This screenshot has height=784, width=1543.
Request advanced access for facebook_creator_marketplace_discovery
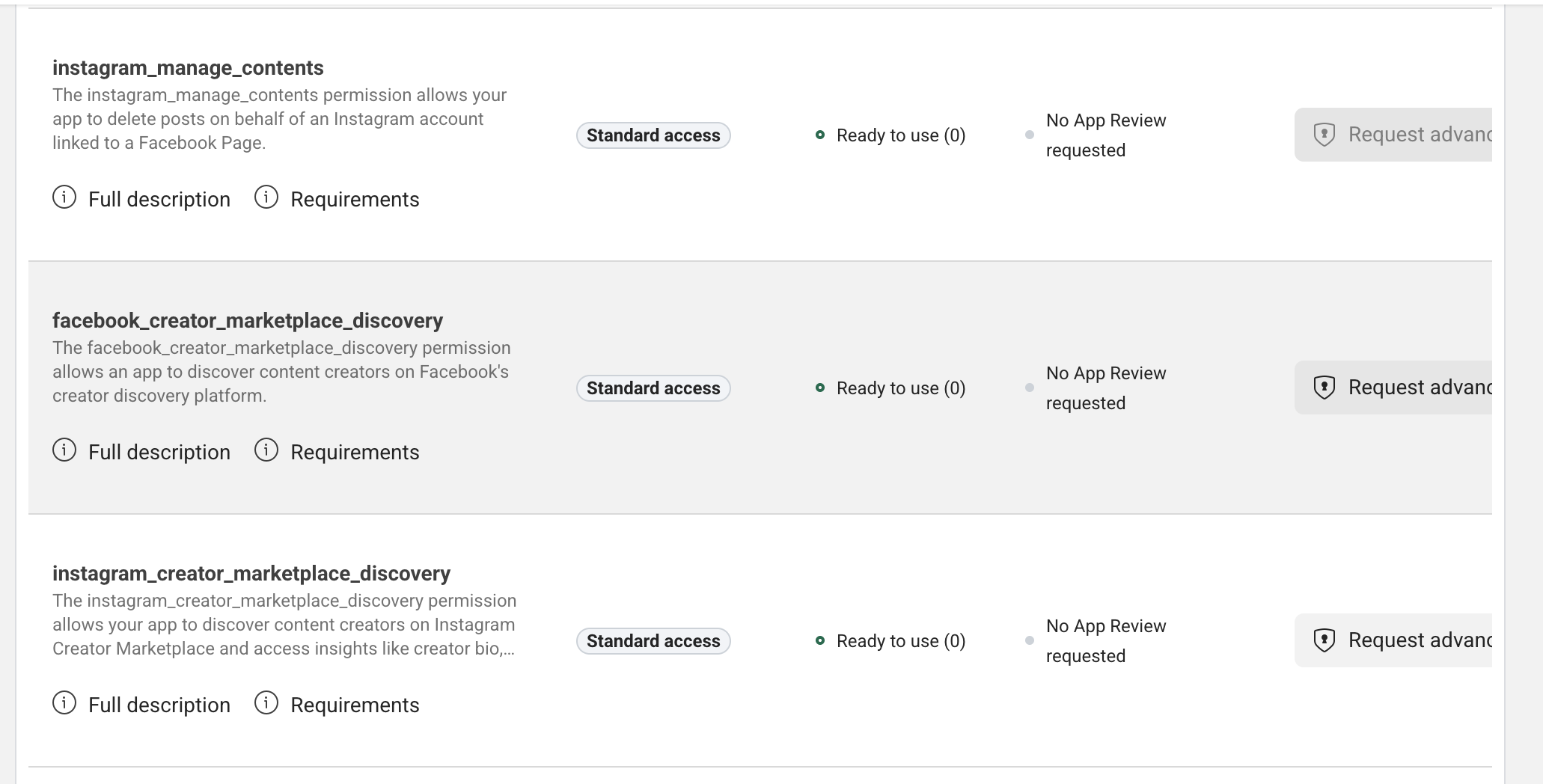tap(1407, 388)
